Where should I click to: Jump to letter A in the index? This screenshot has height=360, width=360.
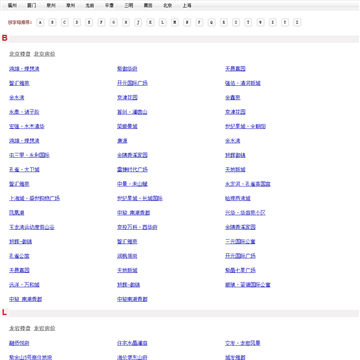point(40,22)
